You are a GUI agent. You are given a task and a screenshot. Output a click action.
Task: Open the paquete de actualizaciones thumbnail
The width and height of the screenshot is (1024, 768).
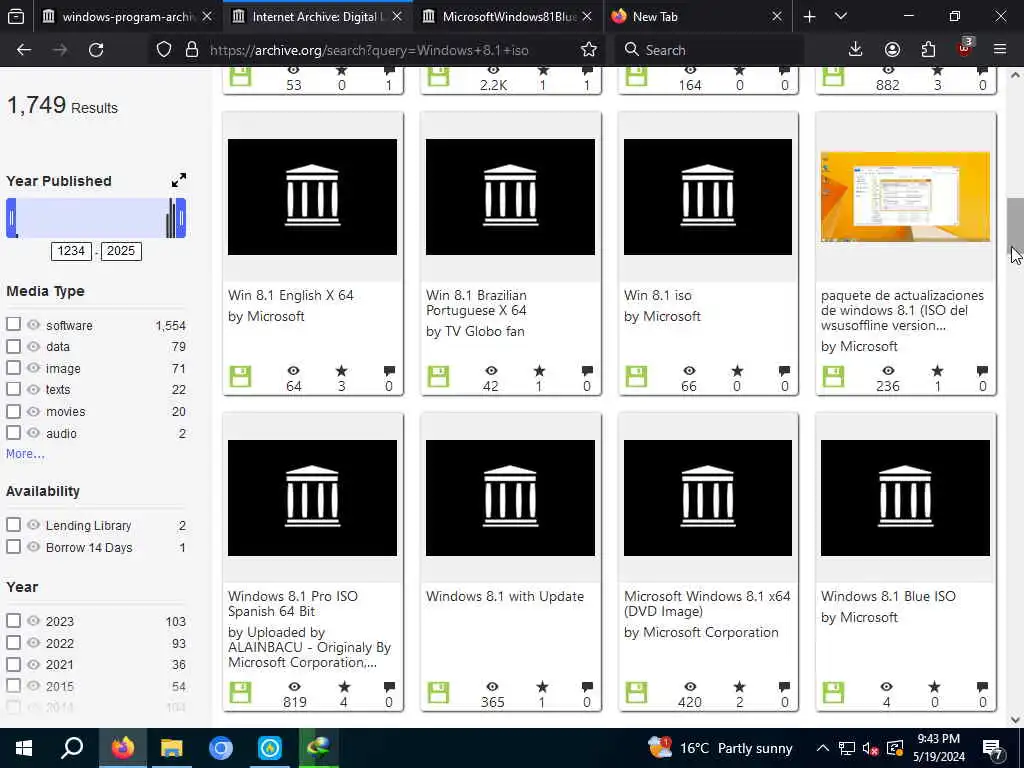pos(905,197)
